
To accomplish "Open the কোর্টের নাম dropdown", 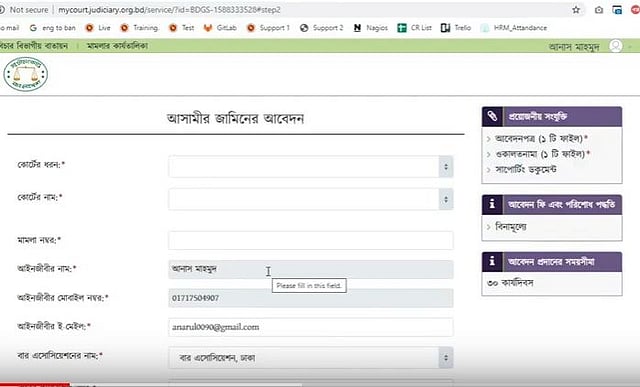I will click(x=311, y=199).
